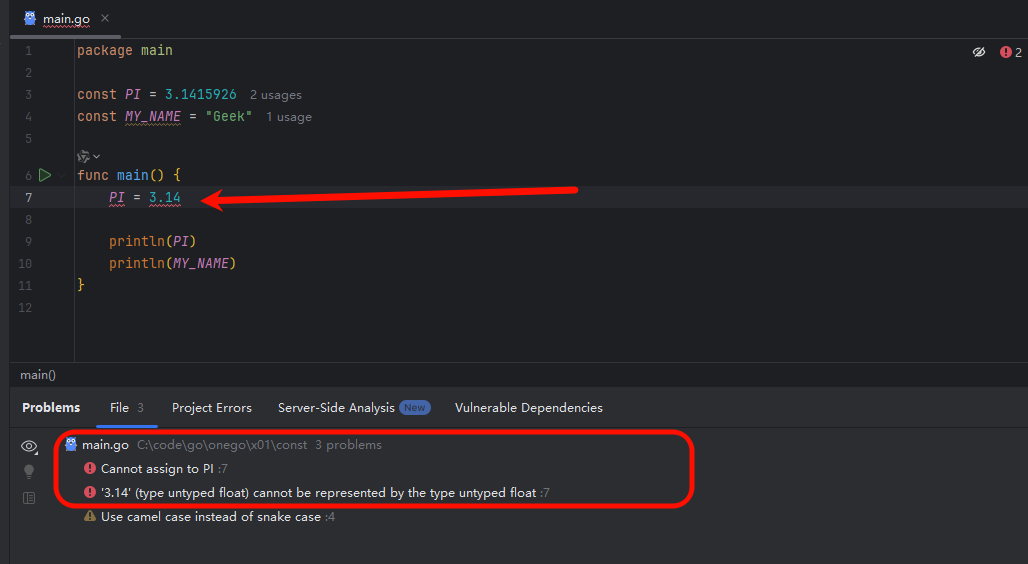Click the lightbulb quick-fix icon
Viewport: 1028px width, 564px height.
pos(29,472)
